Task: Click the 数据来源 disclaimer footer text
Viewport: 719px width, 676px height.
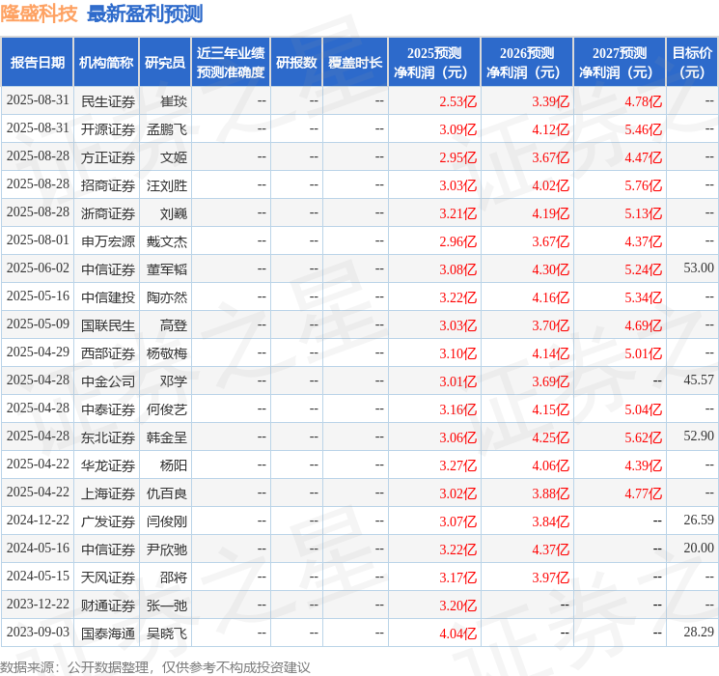Action: pos(155,667)
